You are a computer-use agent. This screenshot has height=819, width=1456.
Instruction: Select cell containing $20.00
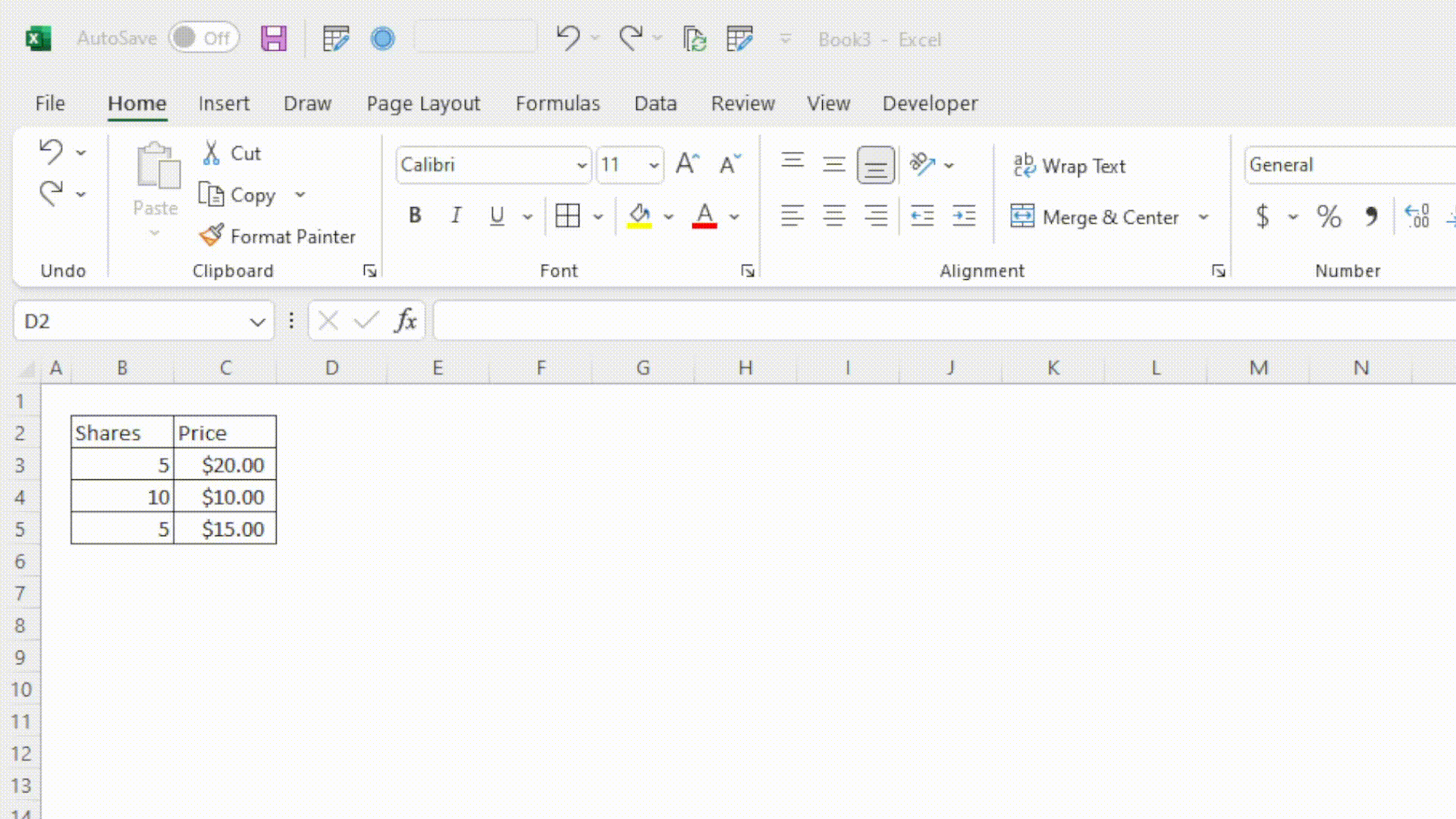(x=225, y=465)
